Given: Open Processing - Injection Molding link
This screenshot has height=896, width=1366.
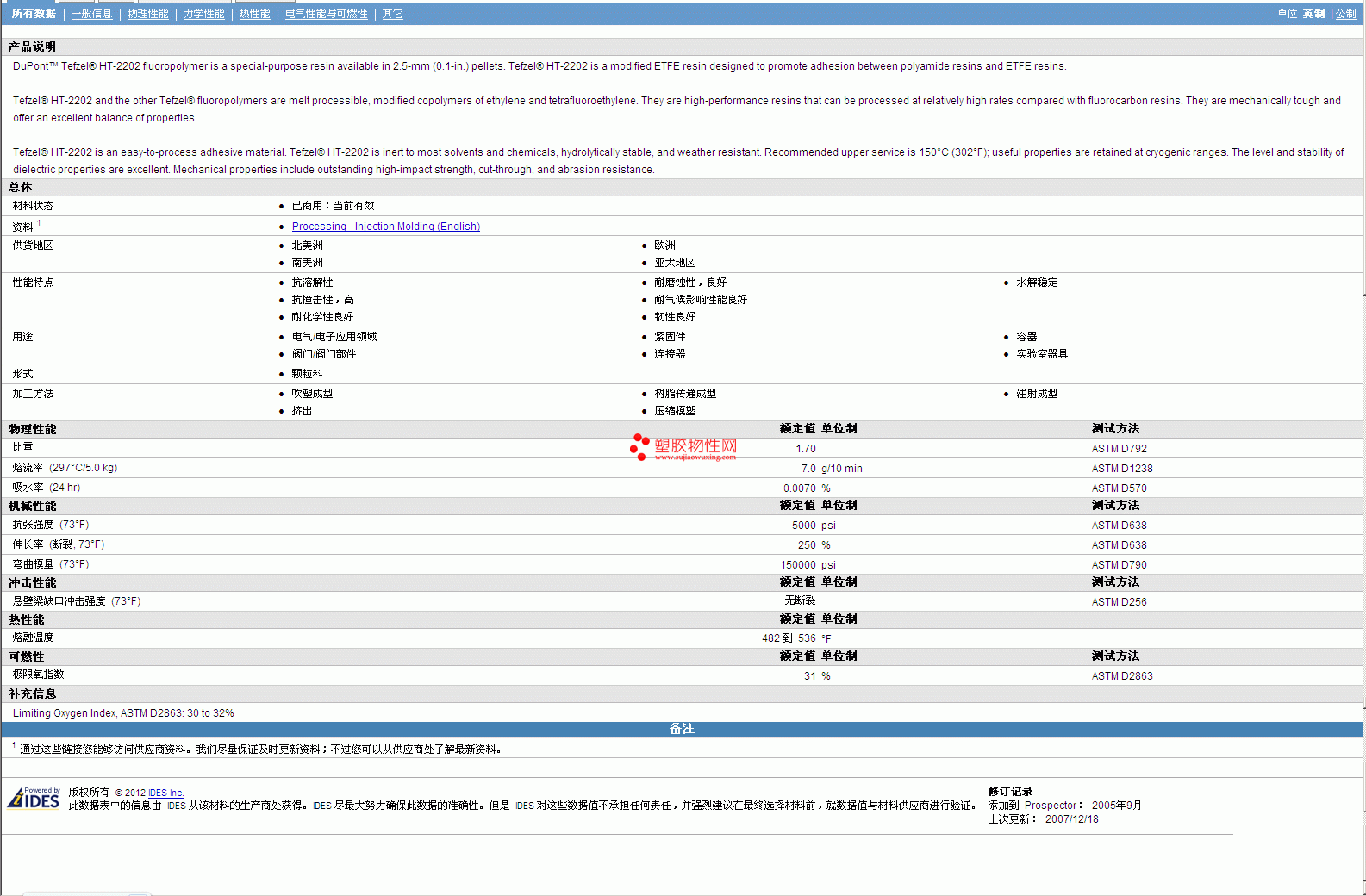Looking at the screenshot, I should pyautogui.click(x=385, y=227).
